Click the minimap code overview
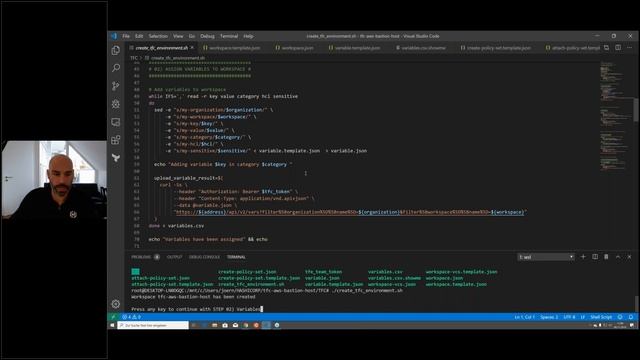Image resolution: width=640 pixels, height=360 pixels. click(615, 116)
